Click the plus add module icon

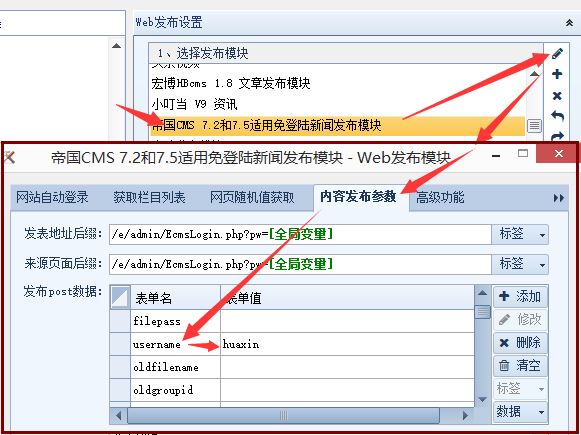pos(557,74)
